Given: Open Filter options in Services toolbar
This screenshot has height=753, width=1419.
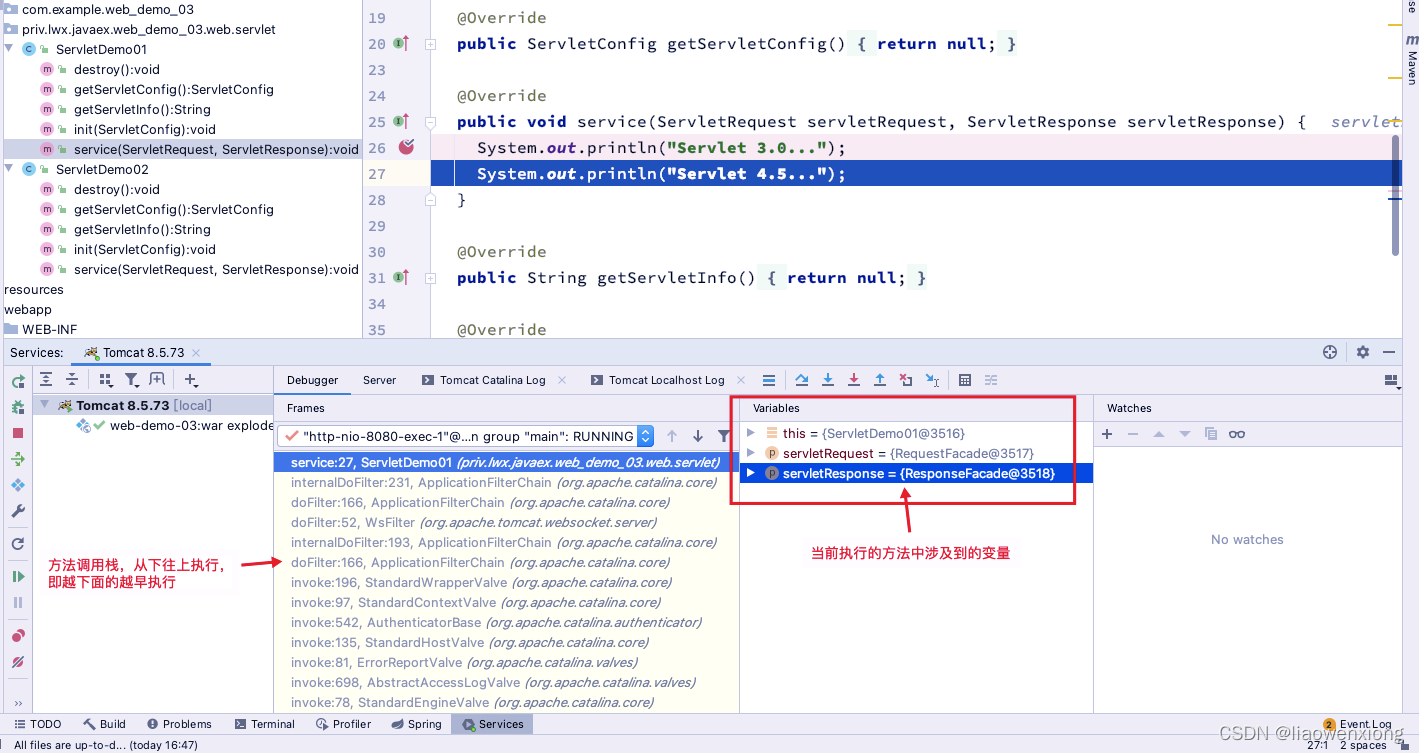Looking at the screenshot, I should [132, 380].
